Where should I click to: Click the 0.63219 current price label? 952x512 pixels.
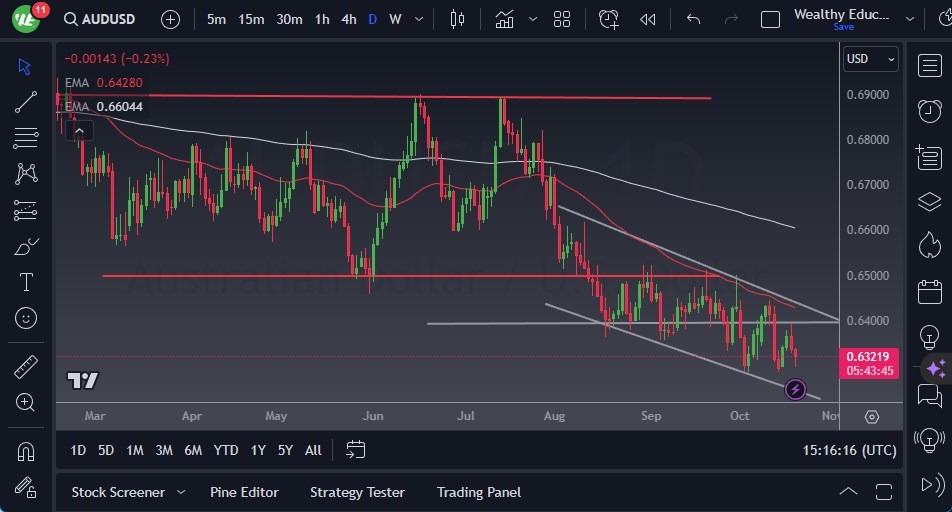coord(869,356)
